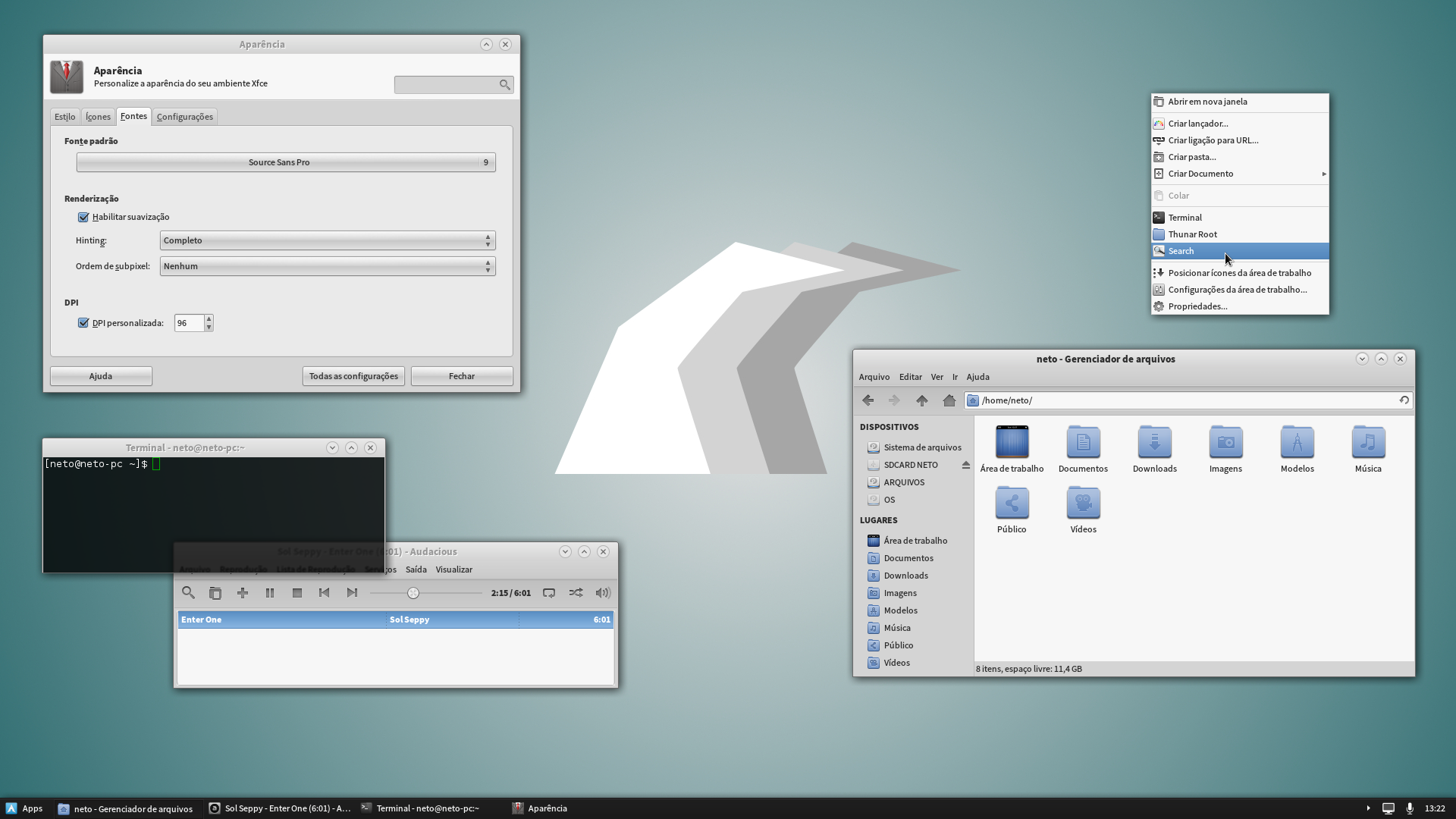Click the Aparência search field

[x=453, y=85]
